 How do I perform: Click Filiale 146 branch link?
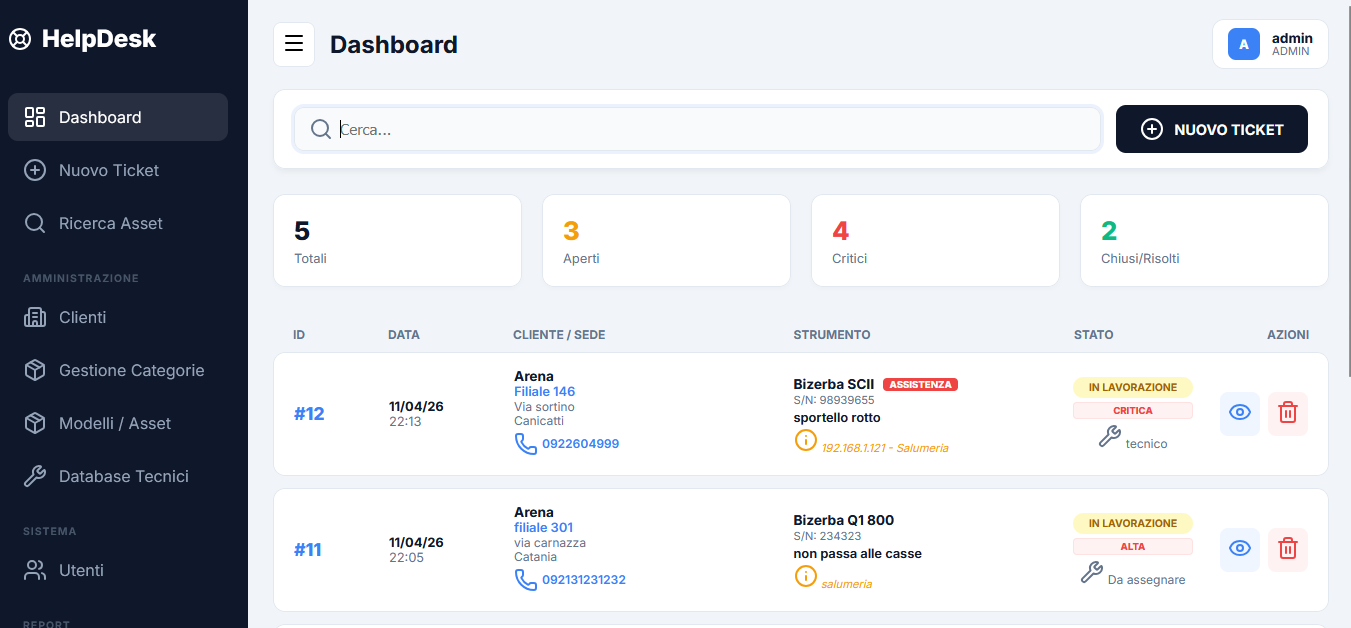[x=544, y=391]
